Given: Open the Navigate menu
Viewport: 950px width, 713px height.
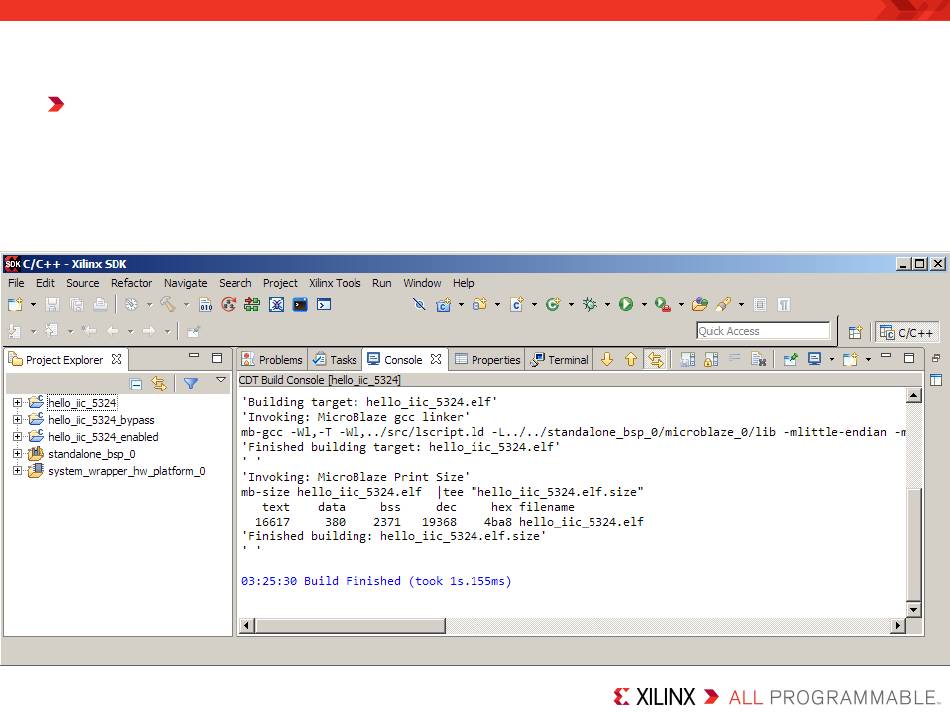Looking at the screenshot, I should tap(185, 283).
